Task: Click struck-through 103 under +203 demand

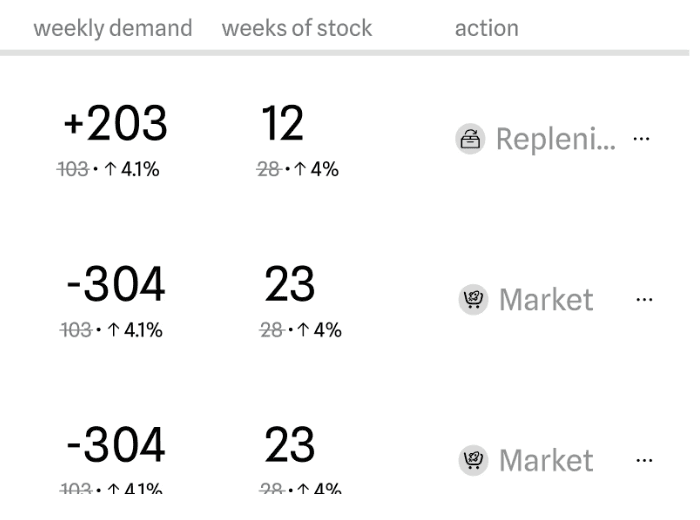Action: tap(73, 170)
